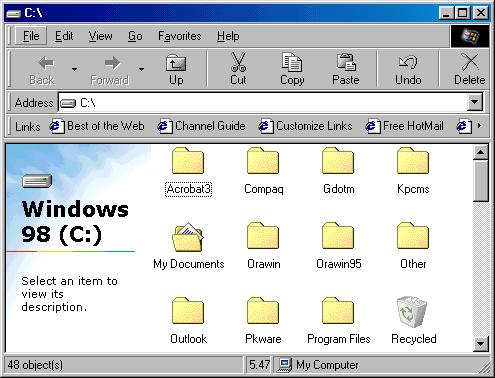Click the vertical scrollbar down arrow
The width and height of the screenshot is (495, 378).
tap(480, 344)
